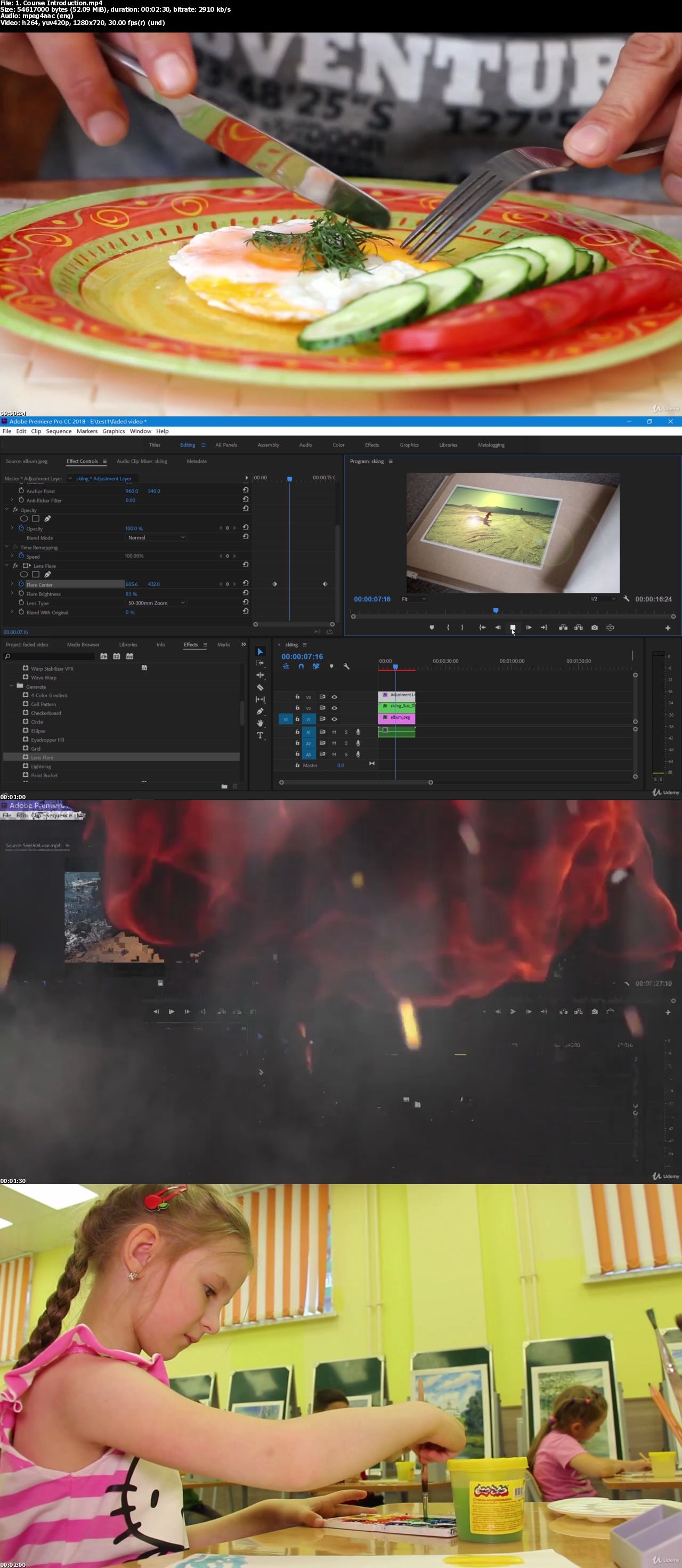Solo audio track A1
The height and width of the screenshot is (1568, 682).
[346, 732]
